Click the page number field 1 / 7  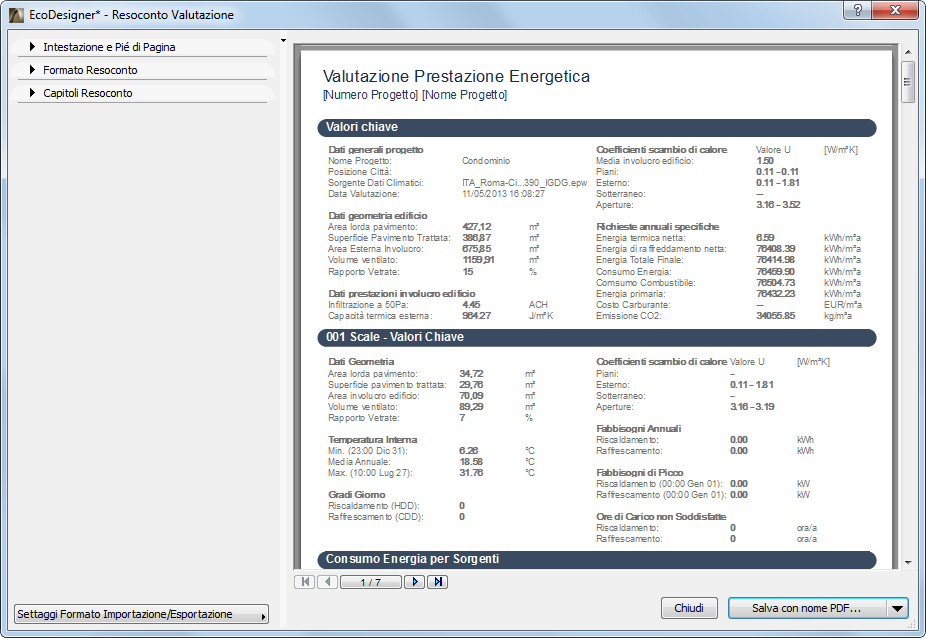click(x=371, y=582)
